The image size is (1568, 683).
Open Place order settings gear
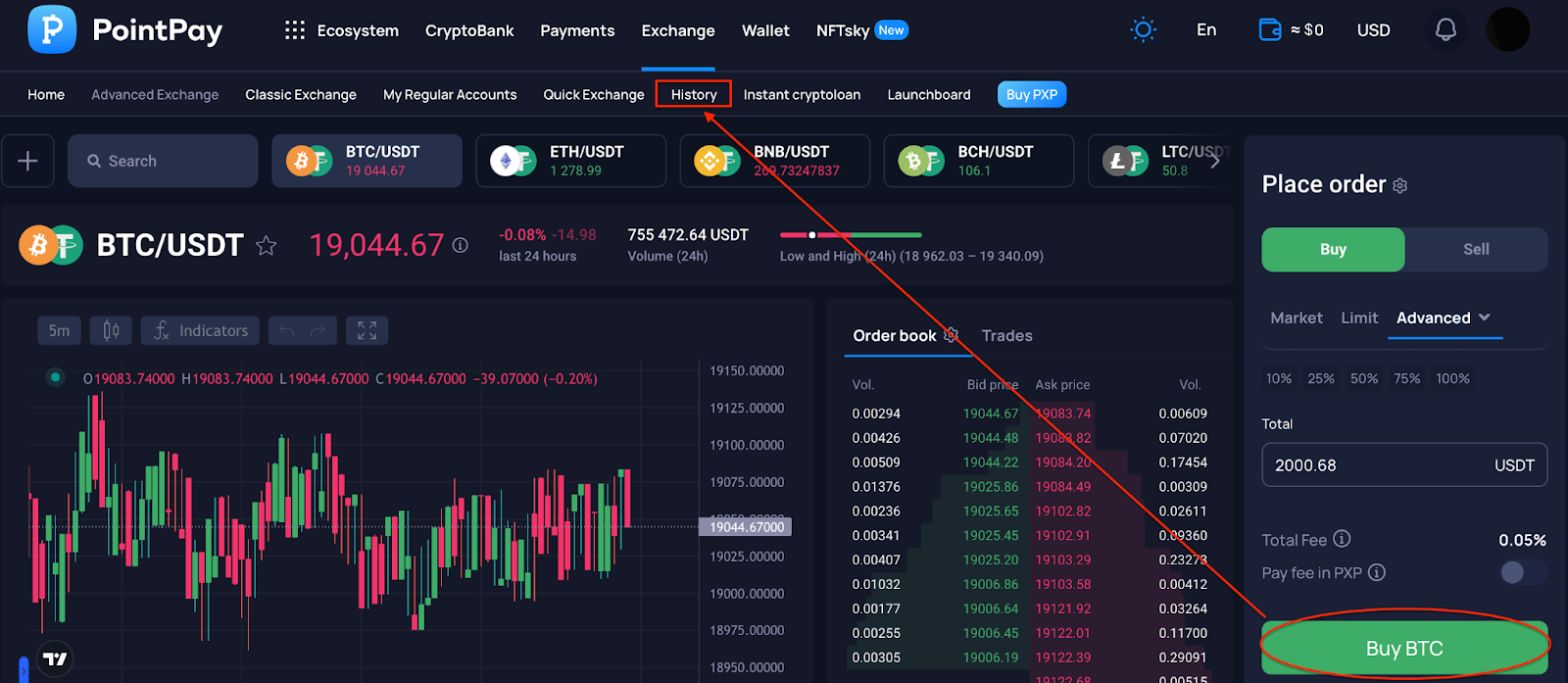click(x=1400, y=186)
